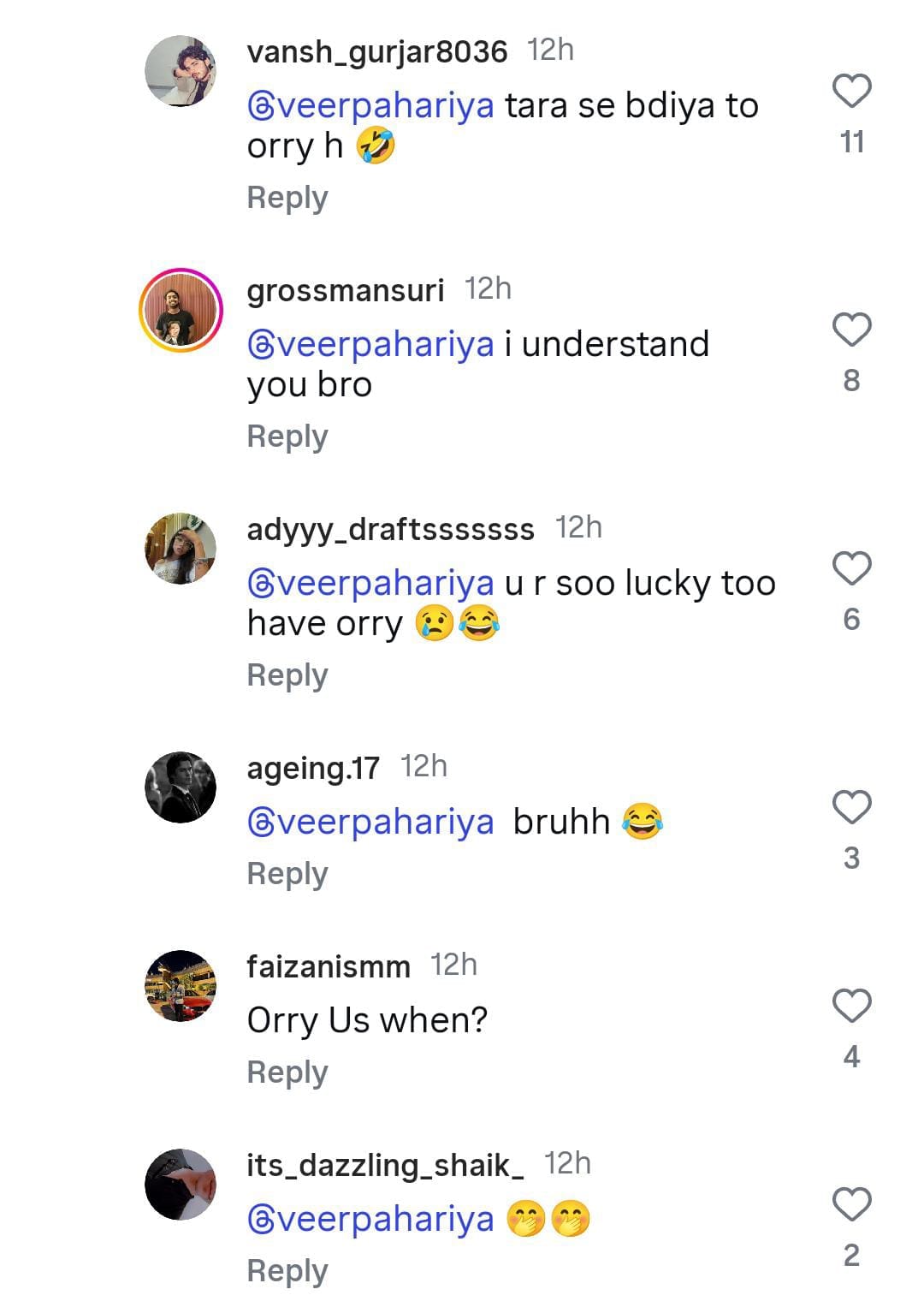Image resolution: width=924 pixels, height=1307 pixels.
Task: Like faizanismm's 'Orry Us when?' comment
Action: tap(851, 1007)
